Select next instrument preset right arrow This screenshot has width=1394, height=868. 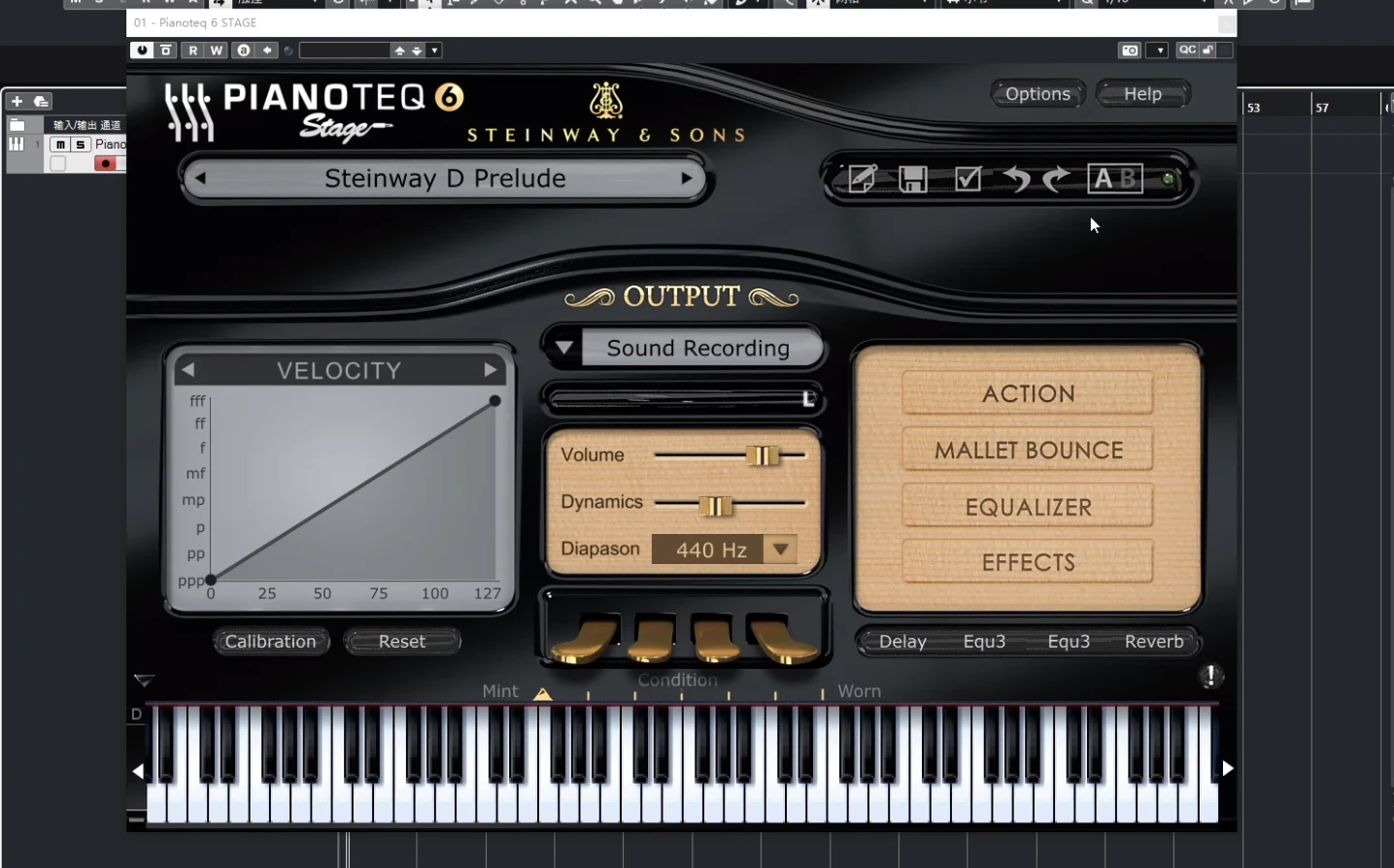[687, 179]
